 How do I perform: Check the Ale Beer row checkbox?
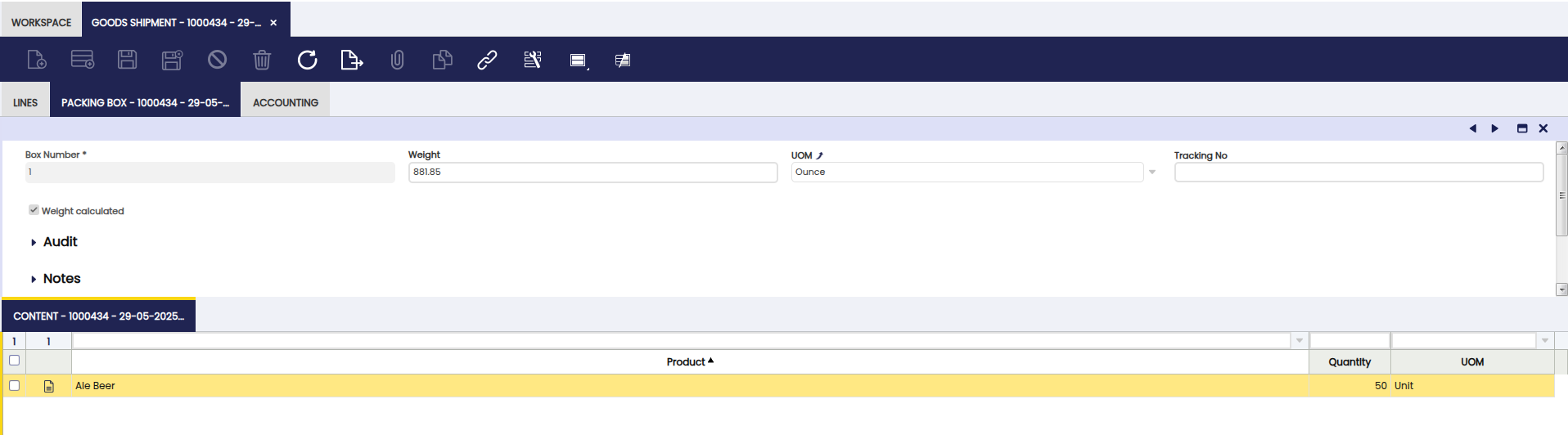click(14, 385)
